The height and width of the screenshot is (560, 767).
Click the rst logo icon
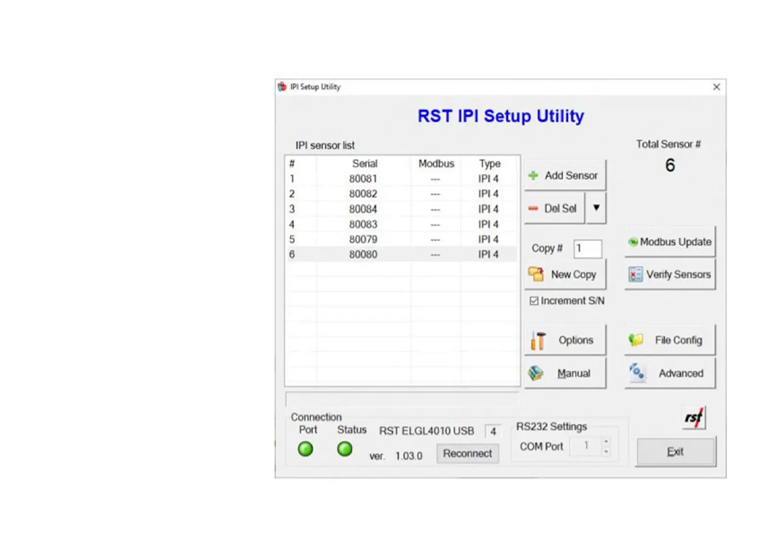[x=694, y=418]
